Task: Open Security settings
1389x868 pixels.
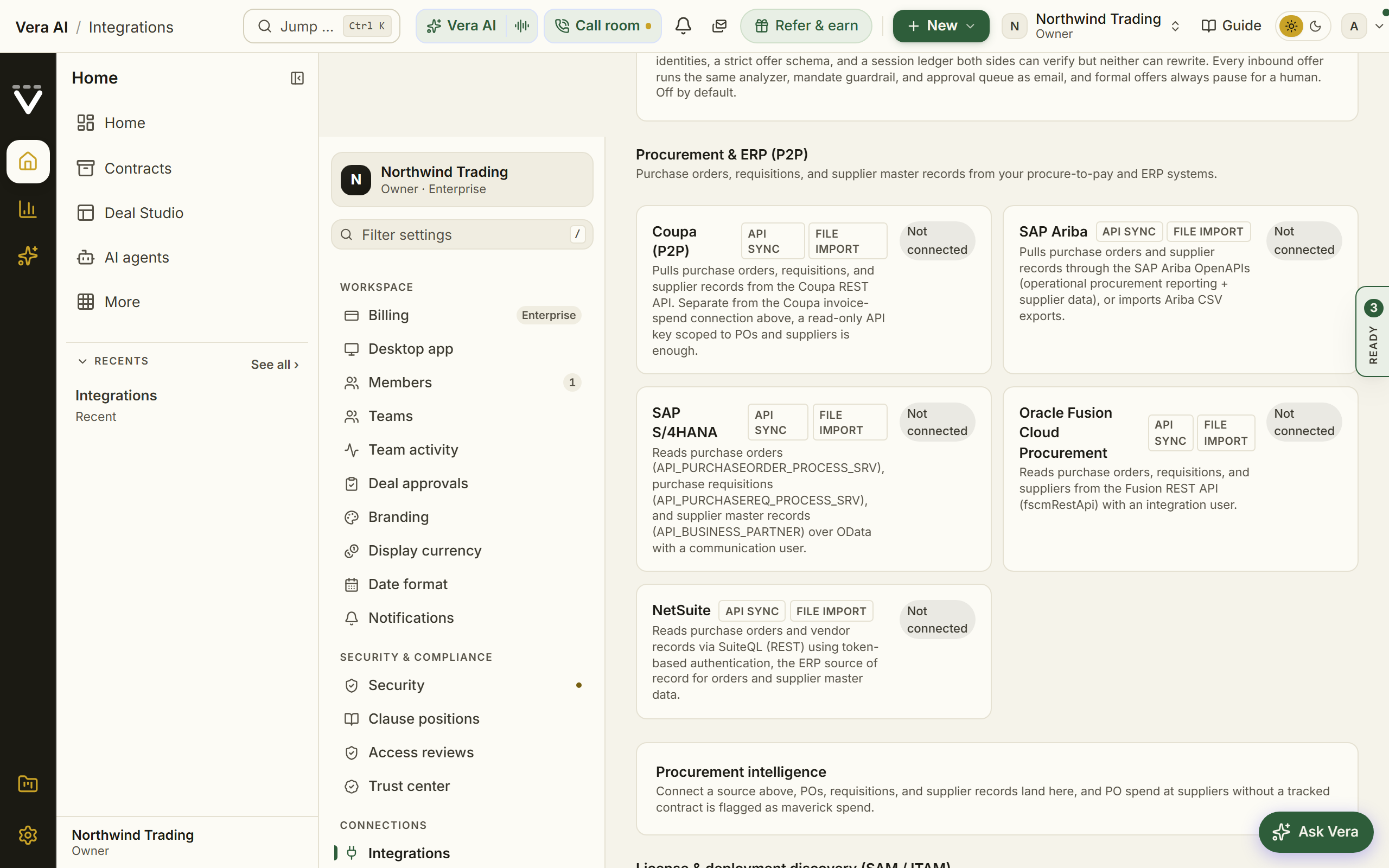Action: (x=462, y=685)
